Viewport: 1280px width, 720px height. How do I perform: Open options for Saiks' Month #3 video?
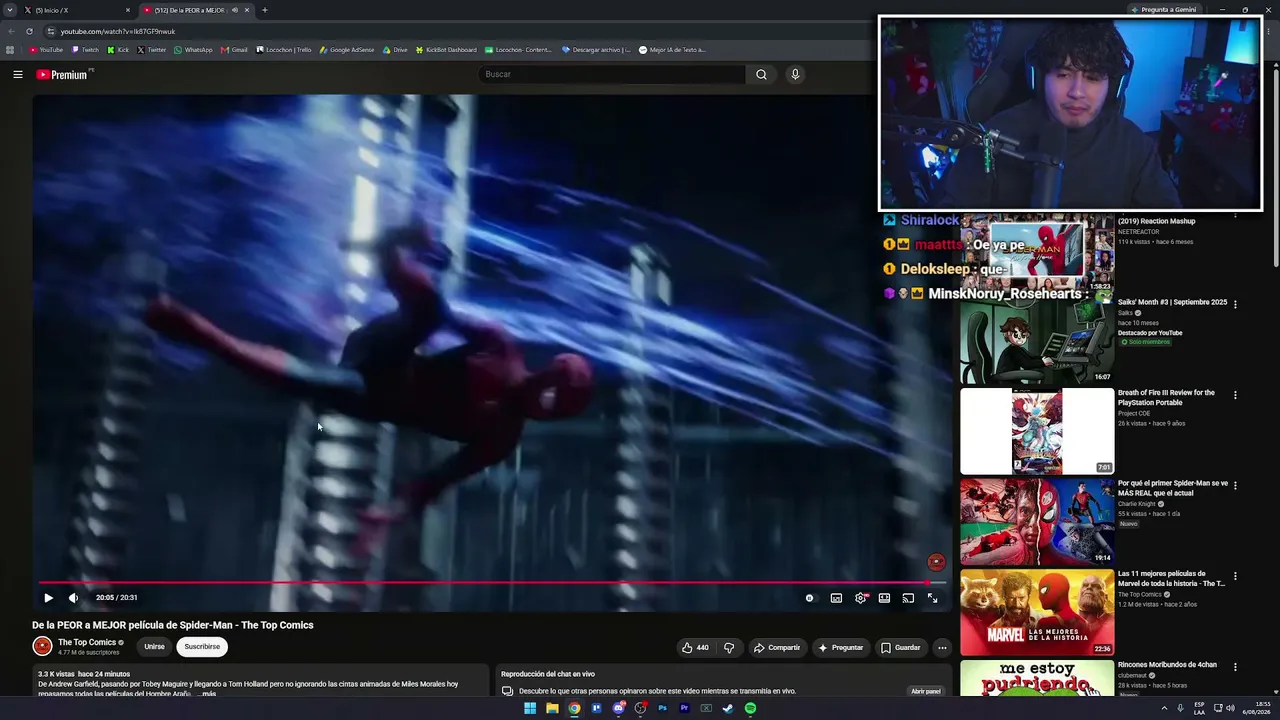1235,304
